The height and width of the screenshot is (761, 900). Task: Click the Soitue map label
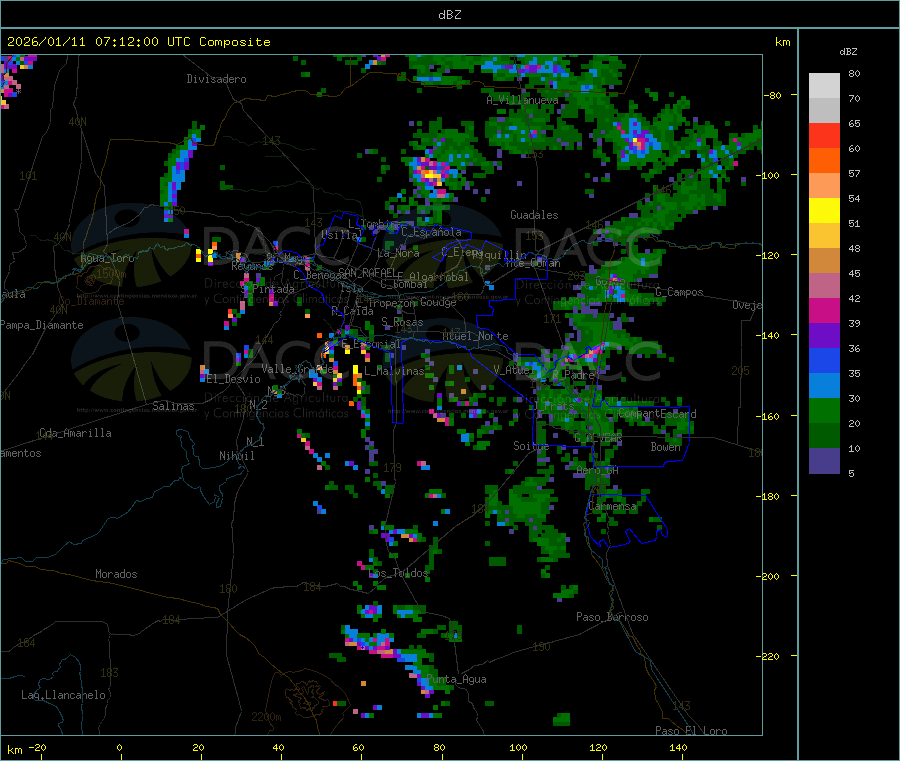[531, 446]
